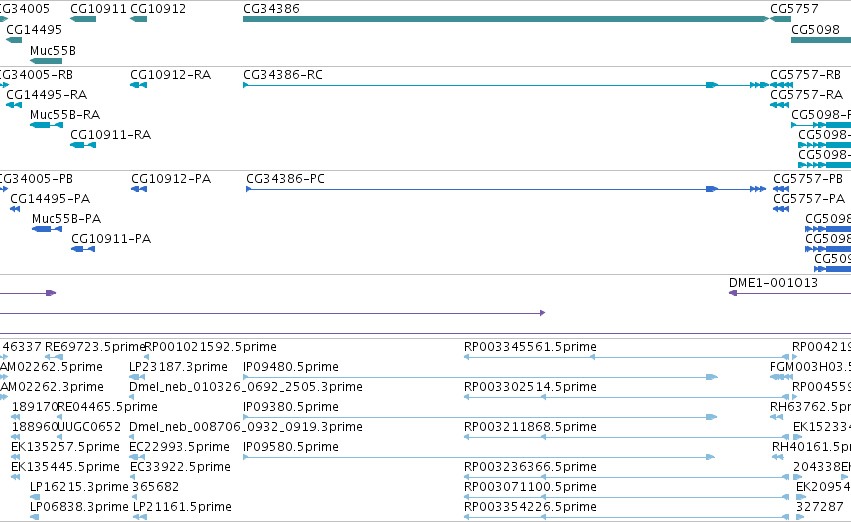
Task: Select the 188960 EST label
Action: (35, 427)
